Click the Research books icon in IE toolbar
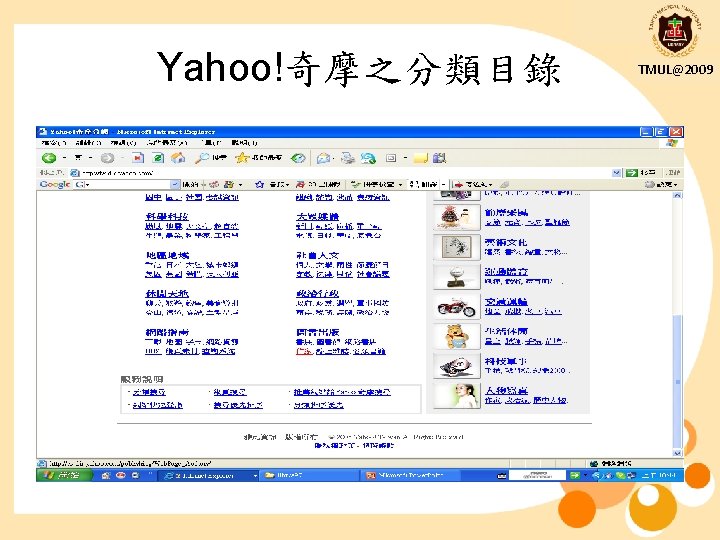 coord(439,158)
